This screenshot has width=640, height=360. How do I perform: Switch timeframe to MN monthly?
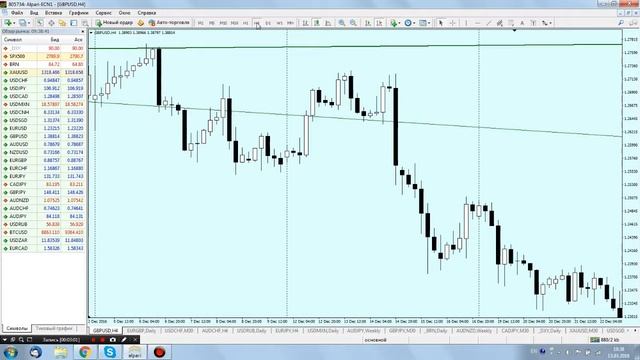pos(290,23)
